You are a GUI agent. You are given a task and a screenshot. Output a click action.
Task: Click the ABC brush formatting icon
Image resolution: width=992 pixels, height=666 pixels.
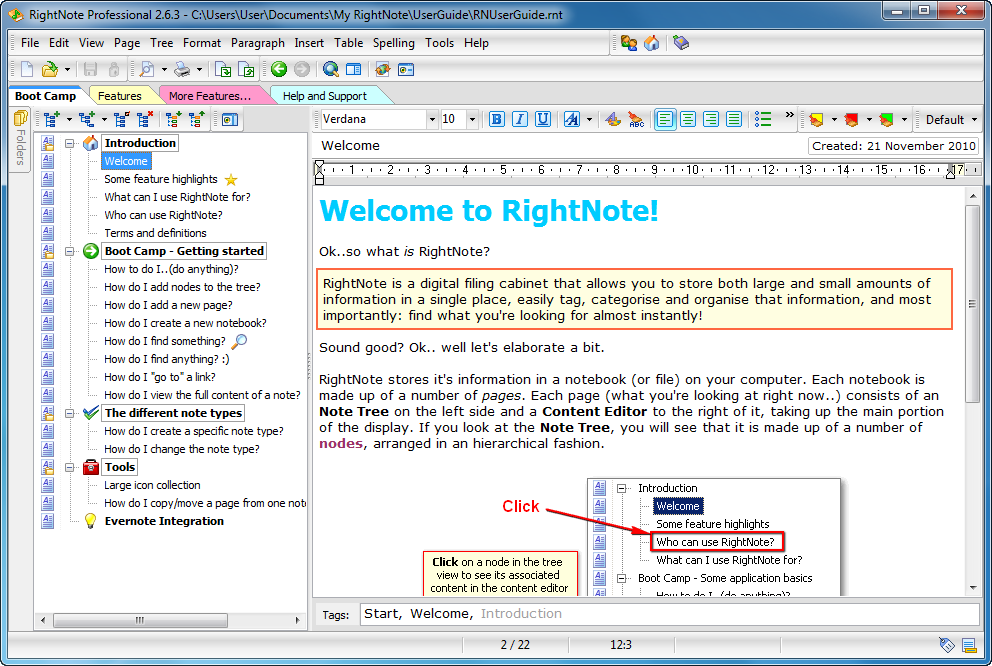(x=636, y=120)
